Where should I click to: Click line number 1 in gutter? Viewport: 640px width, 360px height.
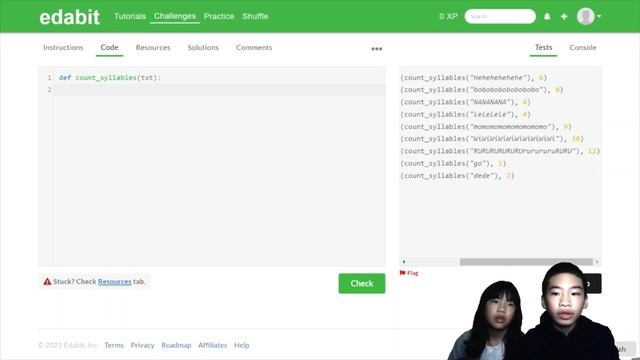pos(49,78)
